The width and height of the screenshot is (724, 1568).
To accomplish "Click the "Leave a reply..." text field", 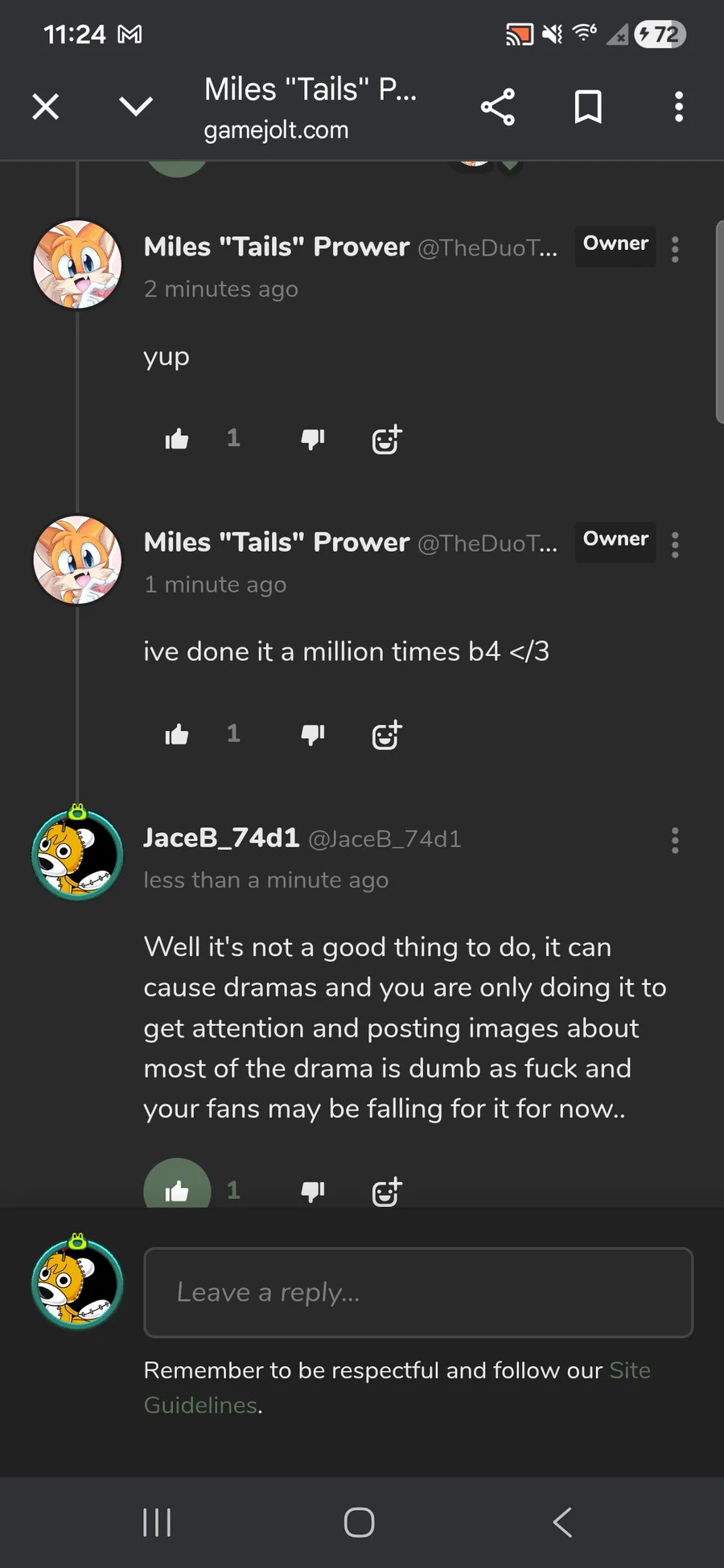I will coord(418,1292).
